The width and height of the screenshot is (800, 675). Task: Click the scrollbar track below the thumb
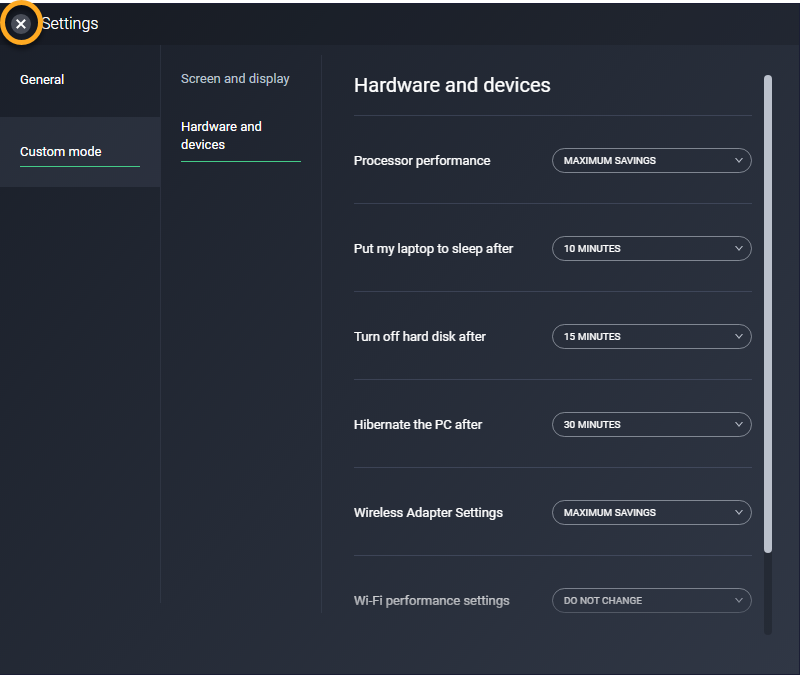[x=768, y=595]
